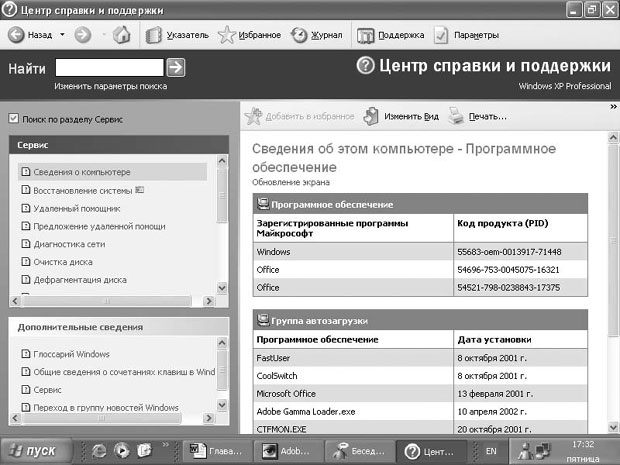This screenshot has height=465, width=620.
Task: Switch to Adob taskbar button
Action: point(288,451)
